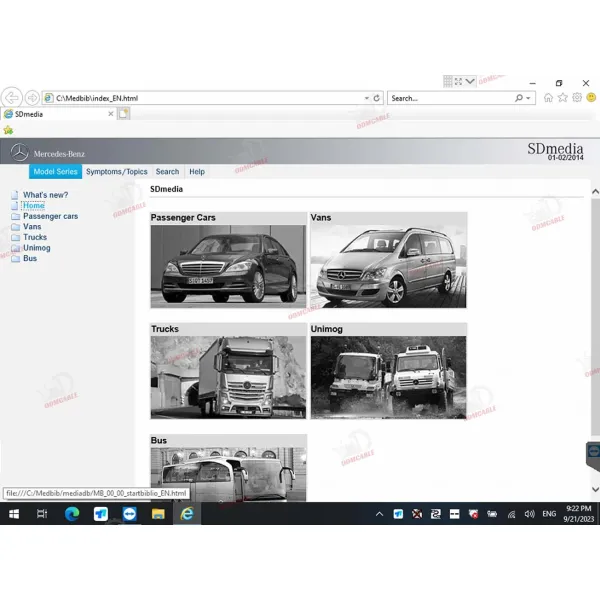Click the Vans heading label
Image resolution: width=600 pixels, height=600 pixels.
321,217
